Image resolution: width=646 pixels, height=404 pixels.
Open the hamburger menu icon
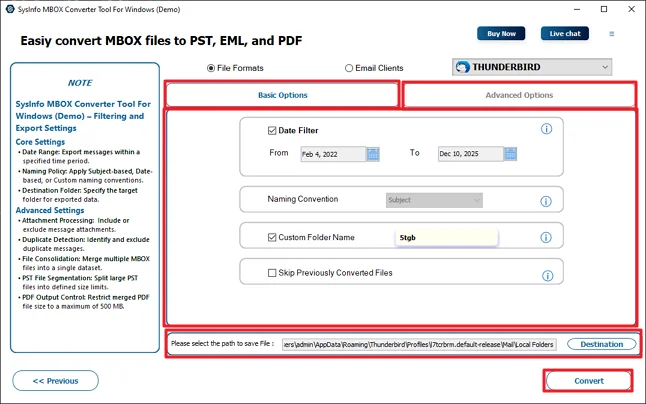(x=611, y=34)
